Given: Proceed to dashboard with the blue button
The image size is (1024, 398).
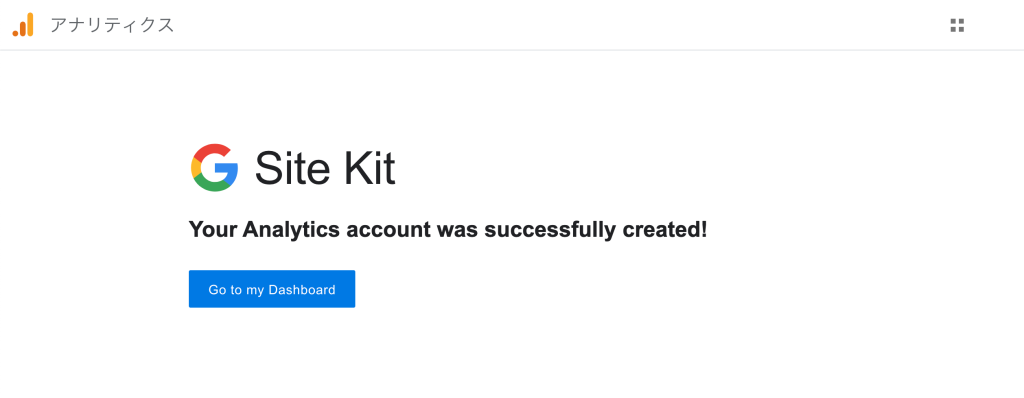Looking at the screenshot, I should 272,289.
